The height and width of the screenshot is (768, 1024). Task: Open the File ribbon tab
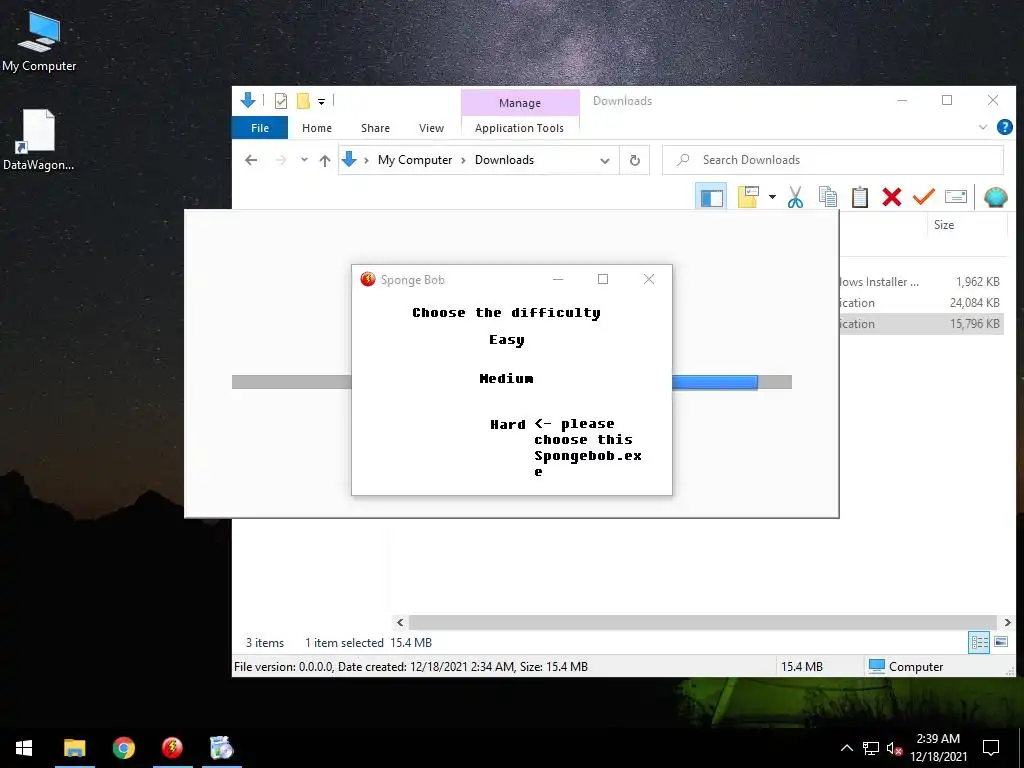coord(260,128)
